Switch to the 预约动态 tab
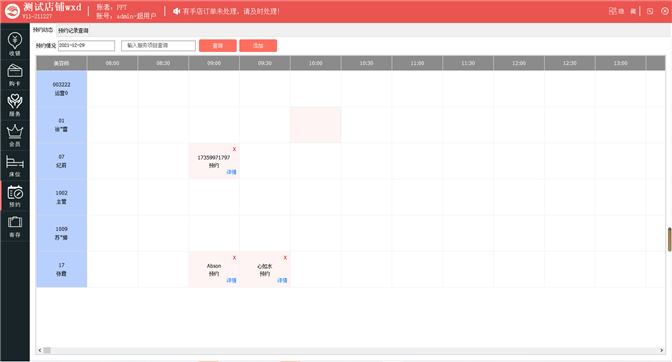The image size is (672, 362). [x=43, y=30]
